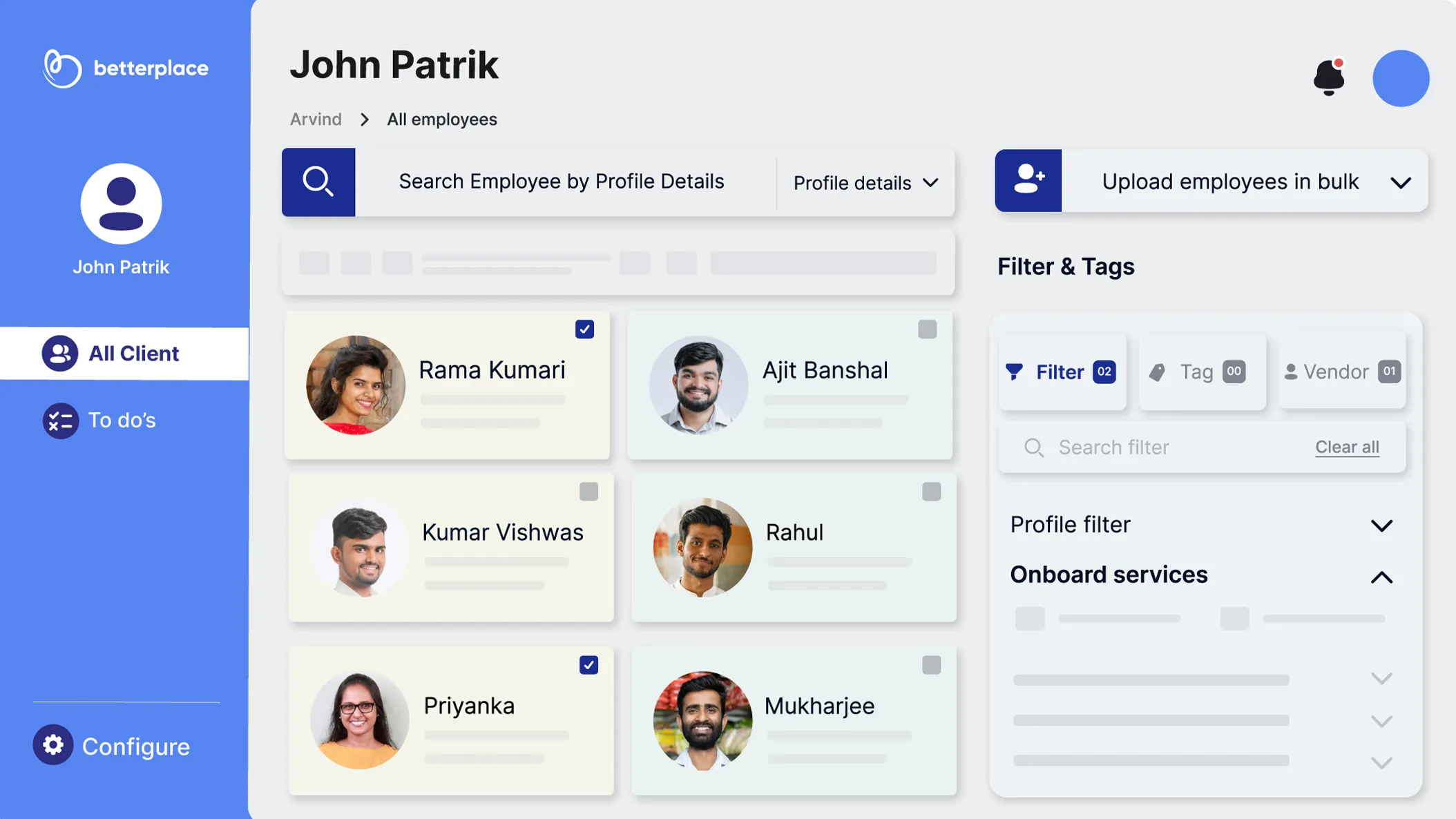Click John Patrik's sidebar avatar icon
1456x819 pixels.
click(122, 204)
